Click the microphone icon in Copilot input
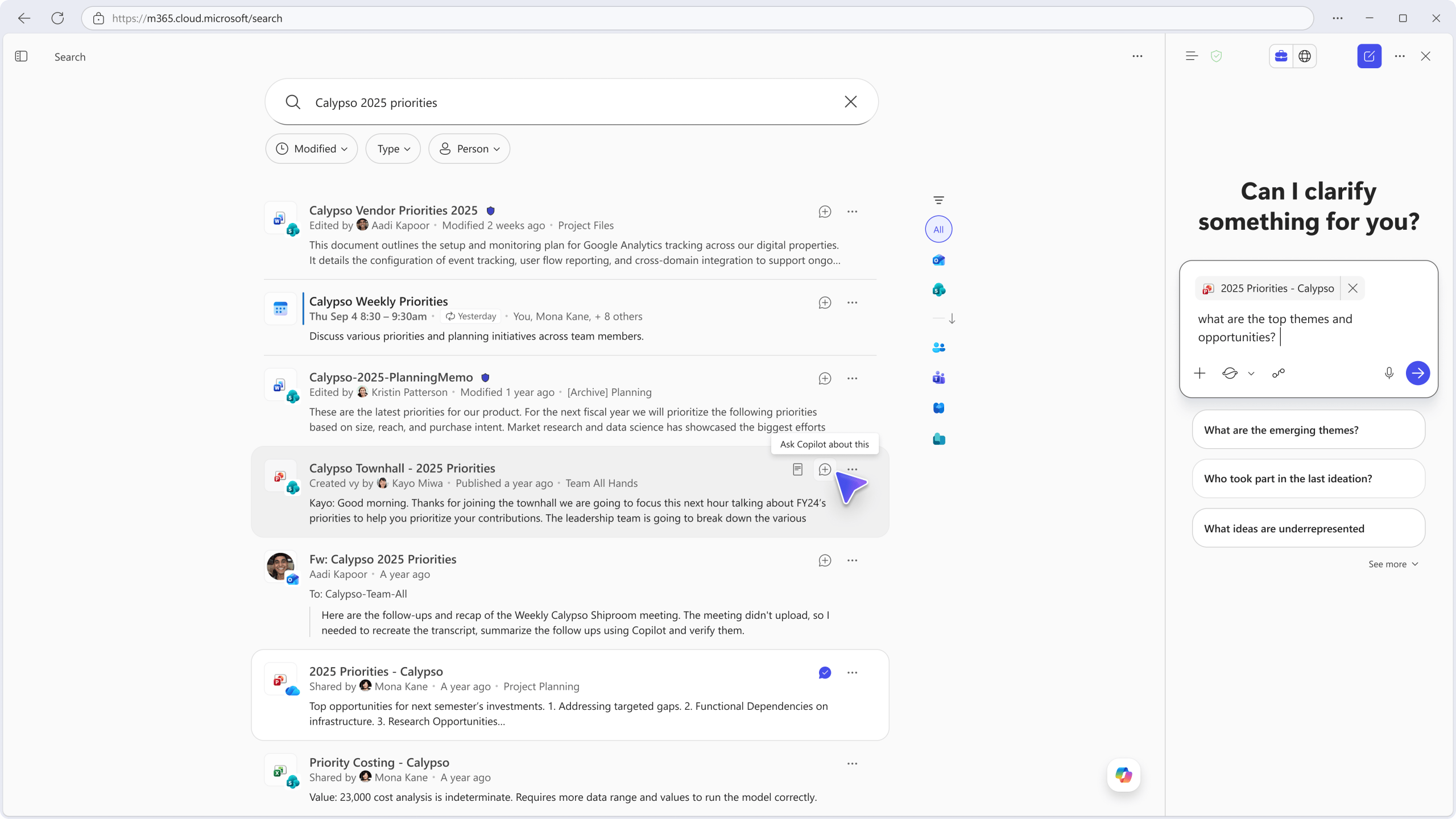Image resolution: width=1456 pixels, height=819 pixels. tap(1388, 373)
